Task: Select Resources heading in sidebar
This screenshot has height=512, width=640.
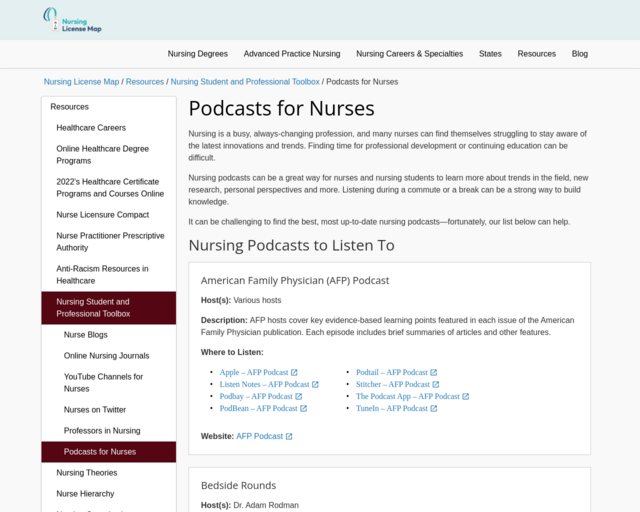Action: [109, 107]
